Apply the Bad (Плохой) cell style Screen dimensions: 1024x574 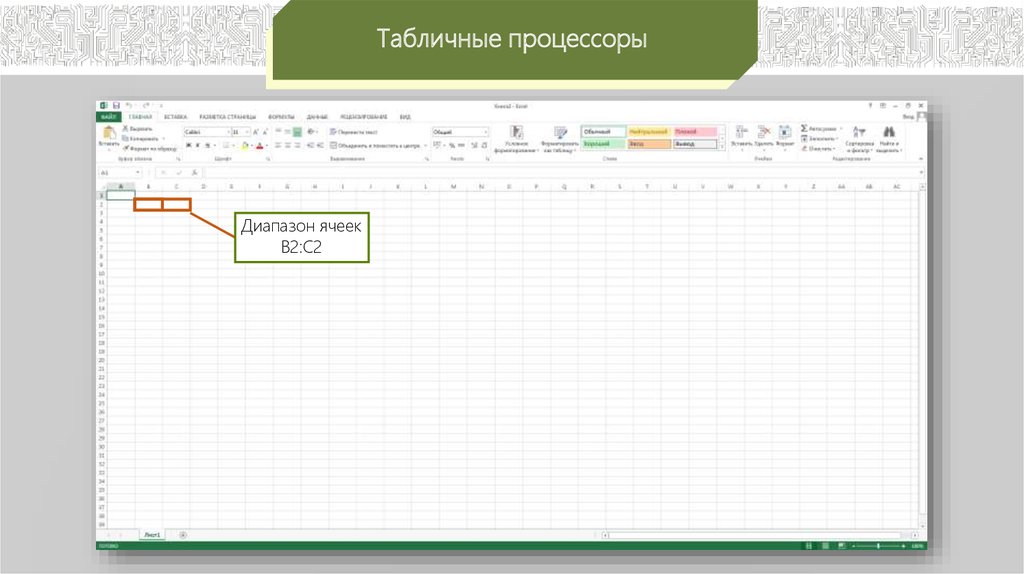[x=695, y=132]
